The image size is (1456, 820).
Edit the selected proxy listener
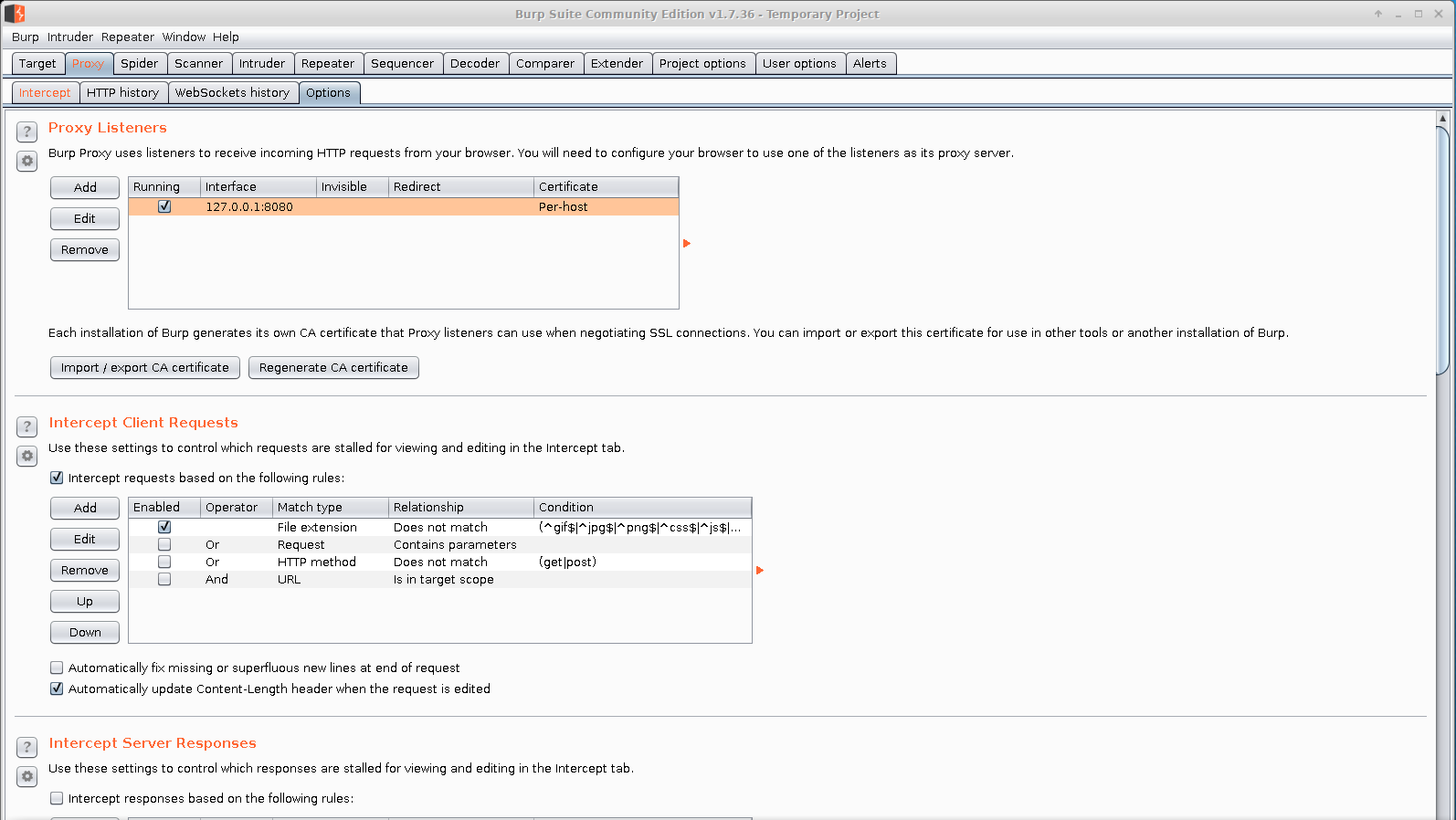[85, 218]
